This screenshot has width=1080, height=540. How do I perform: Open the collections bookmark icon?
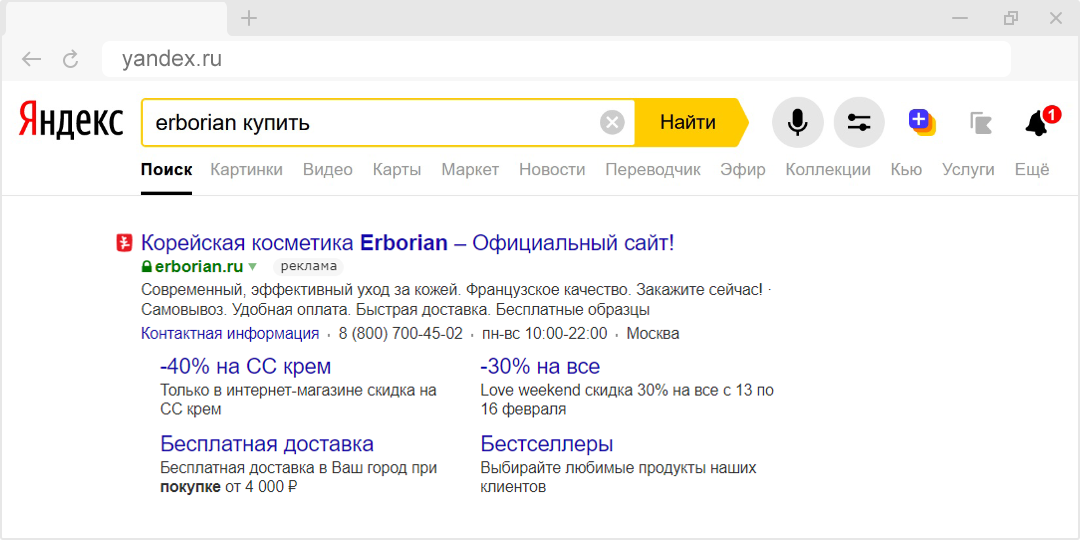click(x=981, y=123)
